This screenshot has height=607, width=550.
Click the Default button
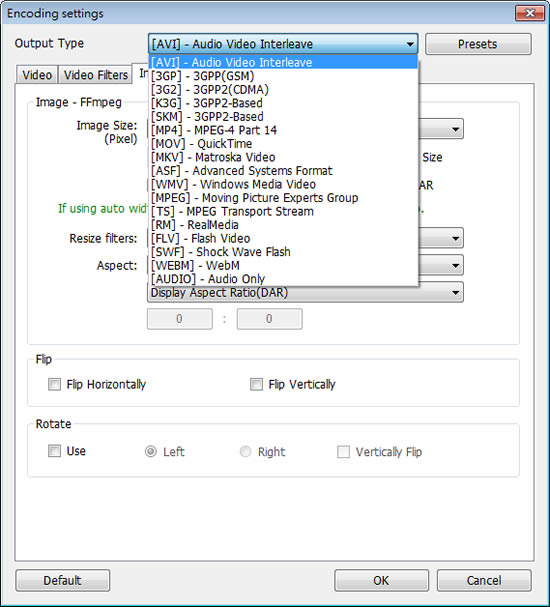click(x=63, y=580)
